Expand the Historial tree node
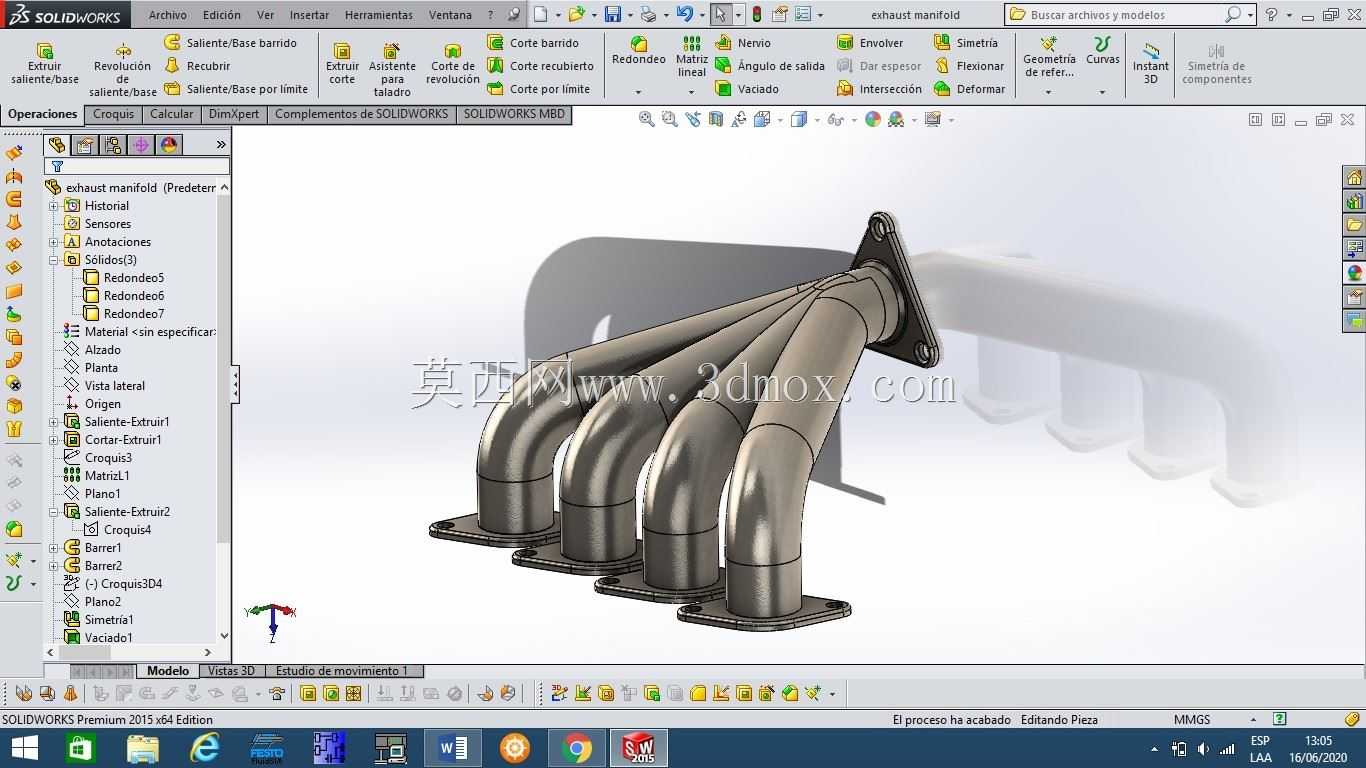The image size is (1366, 768). (x=54, y=206)
